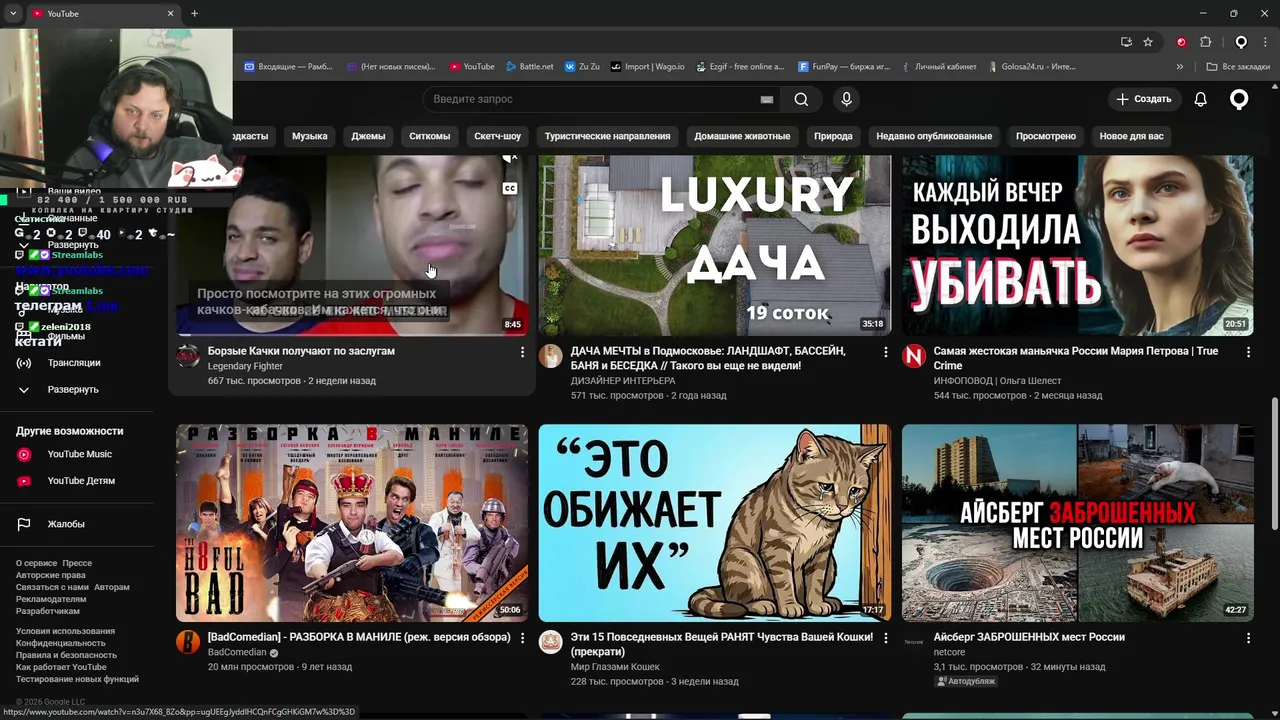Viewport: 1280px width, 720px height.
Task: Open Трансляции in the sidebar
Action: (x=72, y=363)
